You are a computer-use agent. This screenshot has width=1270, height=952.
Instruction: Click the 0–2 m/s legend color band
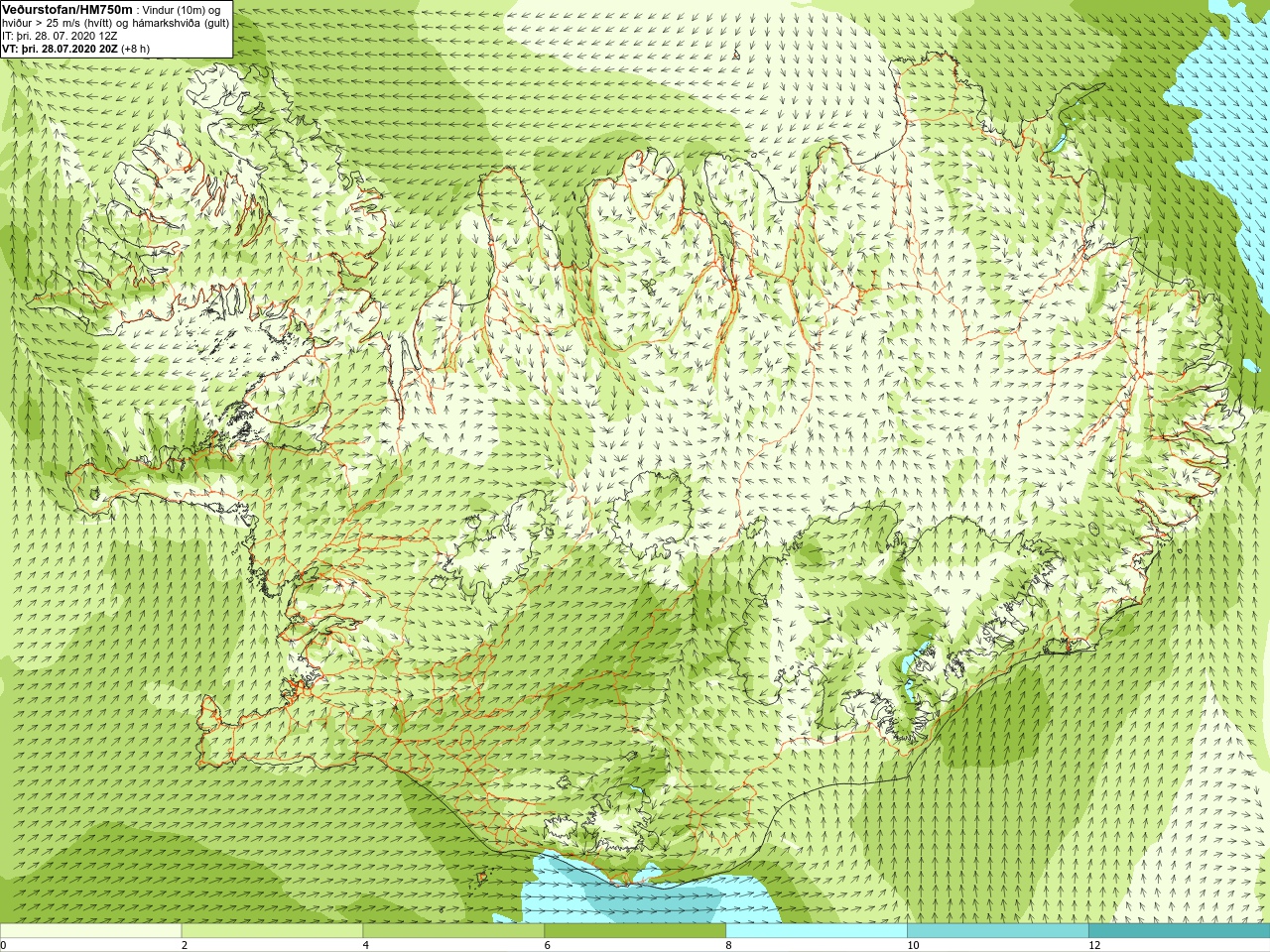90,931
